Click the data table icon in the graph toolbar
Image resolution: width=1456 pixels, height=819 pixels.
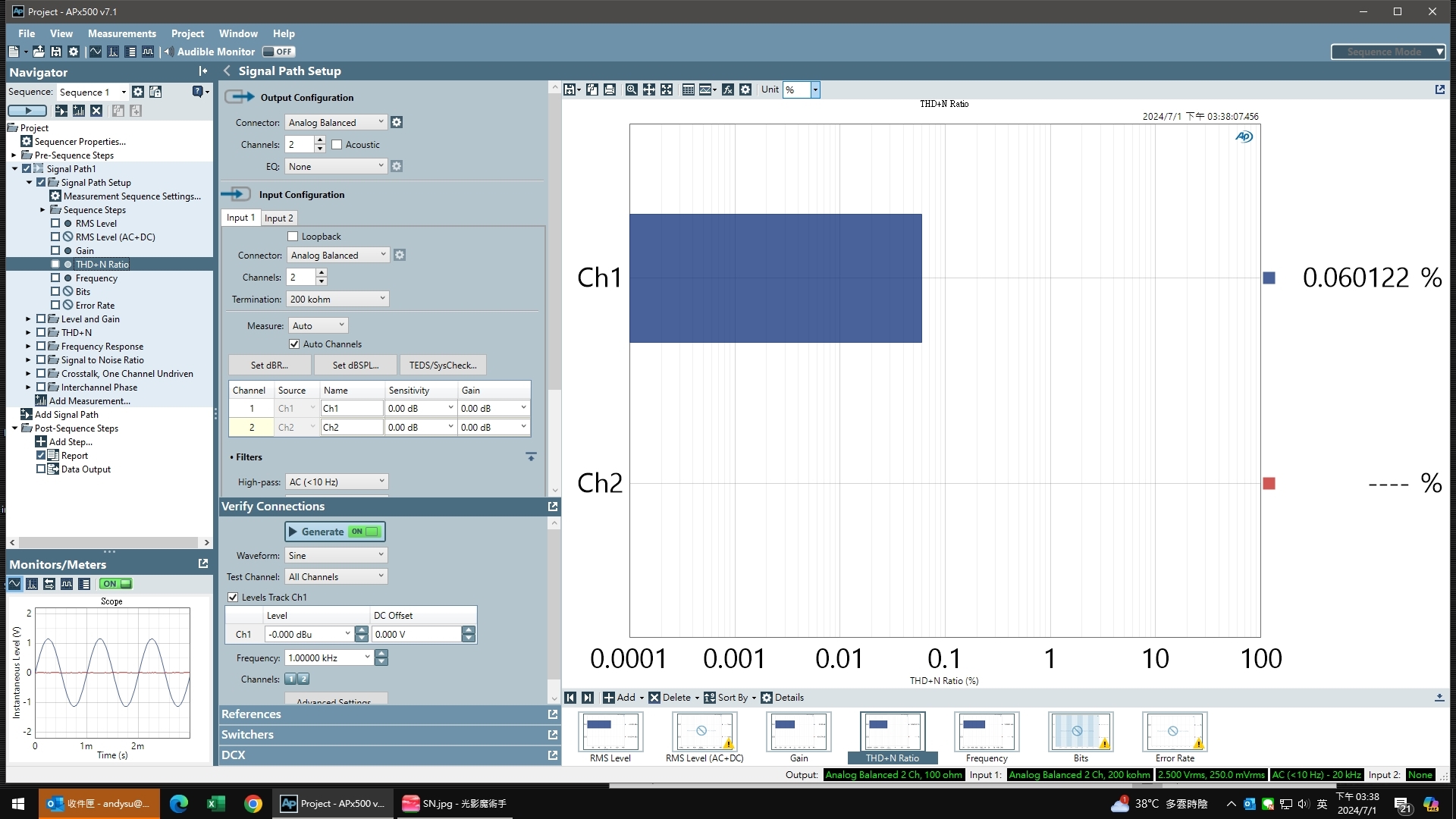pyautogui.click(x=688, y=89)
